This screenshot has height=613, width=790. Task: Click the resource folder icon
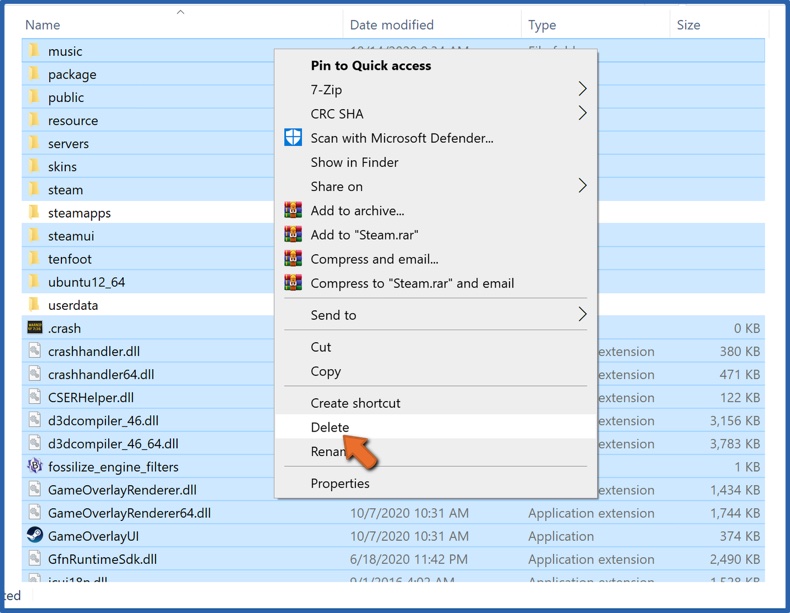[34, 120]
